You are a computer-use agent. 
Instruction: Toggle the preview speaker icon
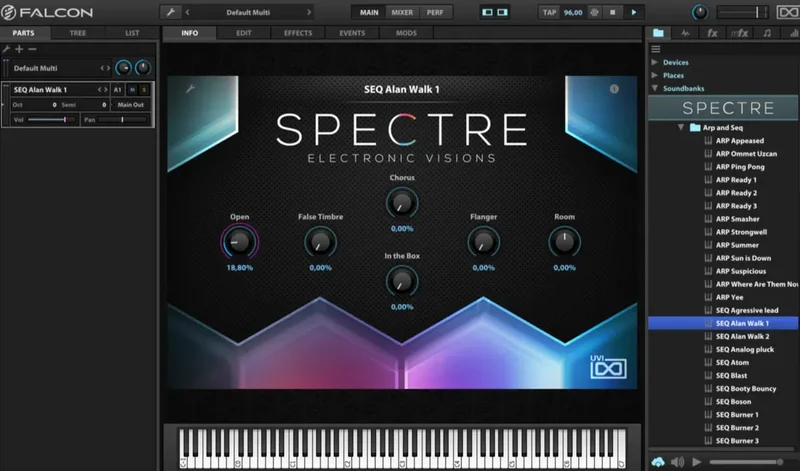[x=678, y=462]
